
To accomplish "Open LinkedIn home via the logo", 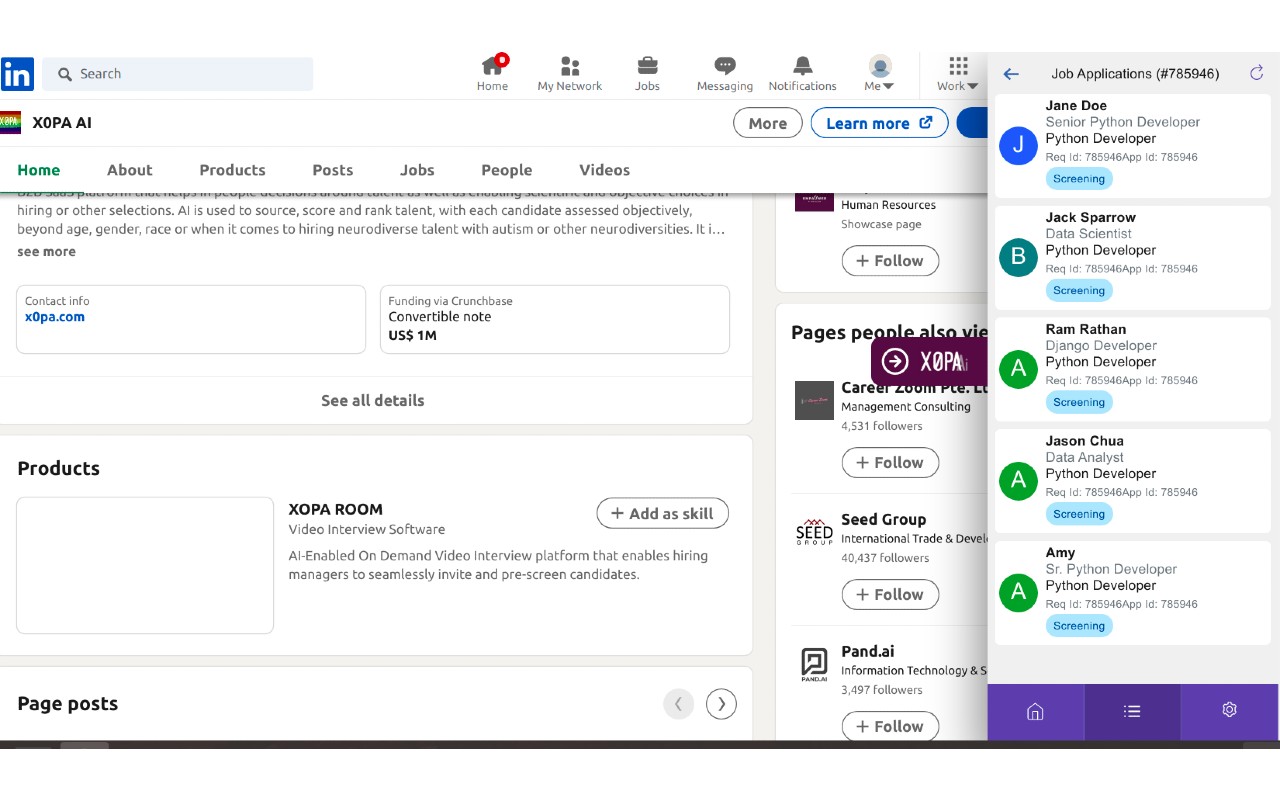I will click(17, 74).
